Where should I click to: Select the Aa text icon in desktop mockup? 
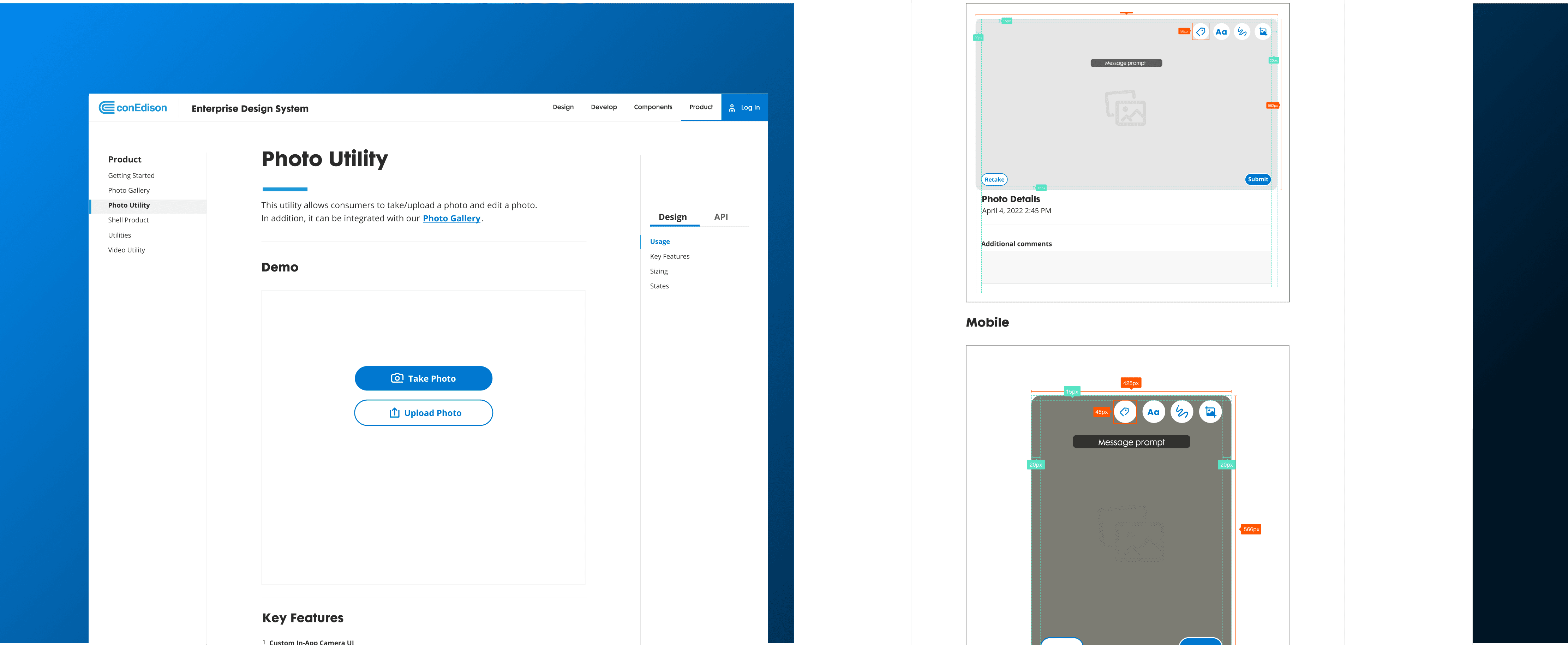1221,32
